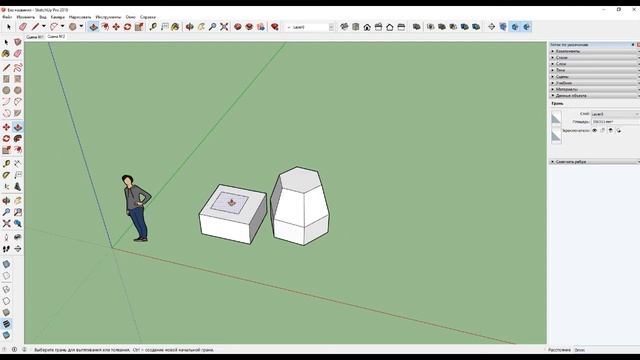Toggle Display Section Planes in top toolbar

pyautogui.click(x=503, y=27)
